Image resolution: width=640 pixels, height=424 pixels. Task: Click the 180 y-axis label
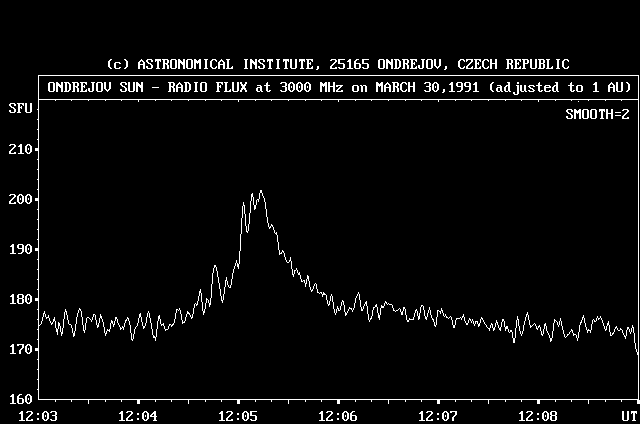point(19,299)
